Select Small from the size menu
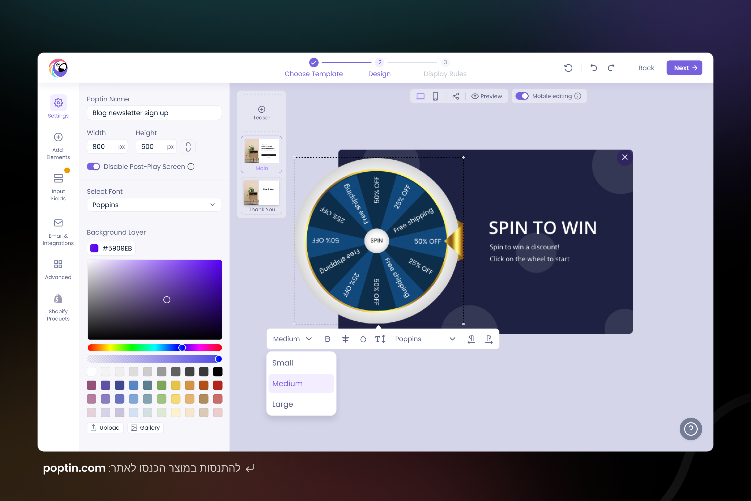 click(x=283, y=363)
